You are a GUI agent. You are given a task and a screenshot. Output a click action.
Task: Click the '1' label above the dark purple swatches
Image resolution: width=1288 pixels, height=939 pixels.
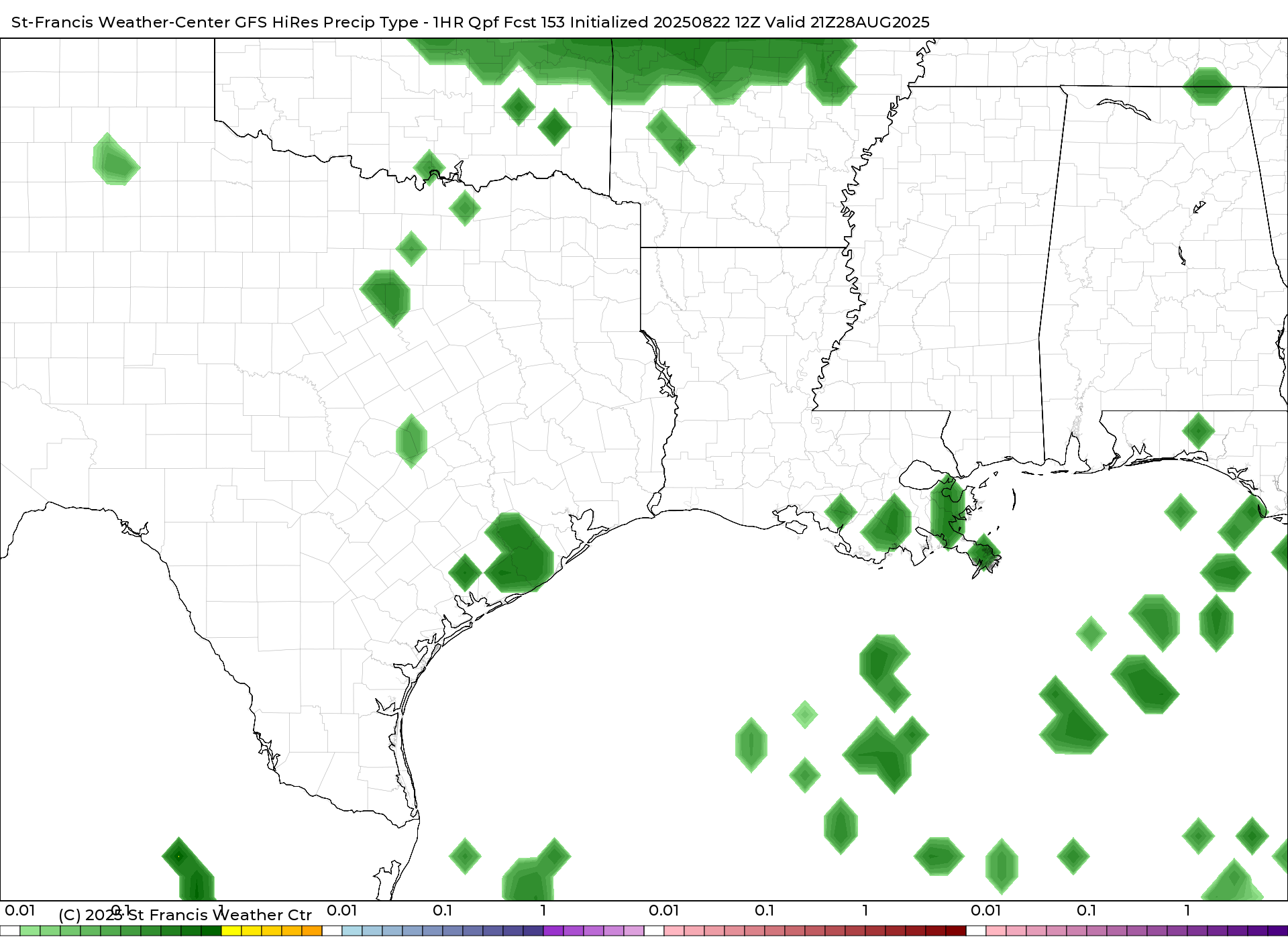click(x=1187, y=911)
